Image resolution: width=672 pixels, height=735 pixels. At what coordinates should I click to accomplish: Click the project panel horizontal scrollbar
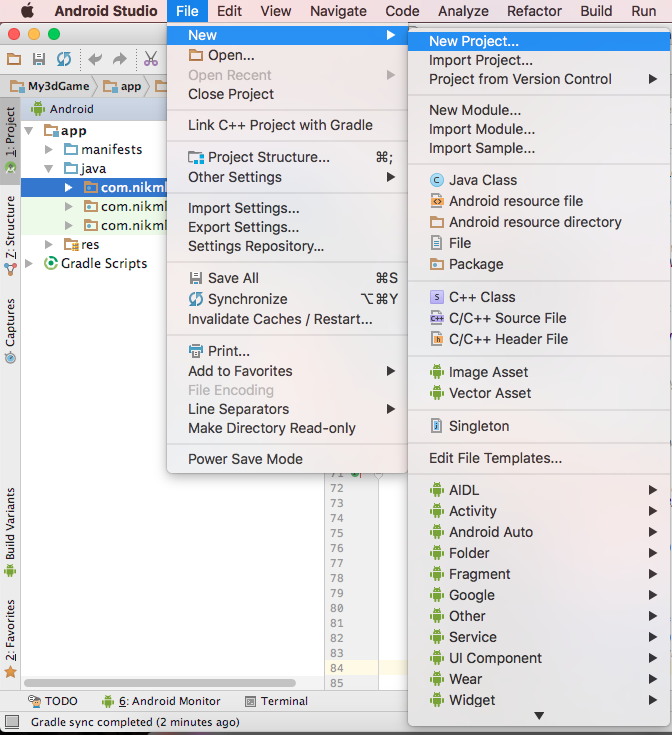160,683
